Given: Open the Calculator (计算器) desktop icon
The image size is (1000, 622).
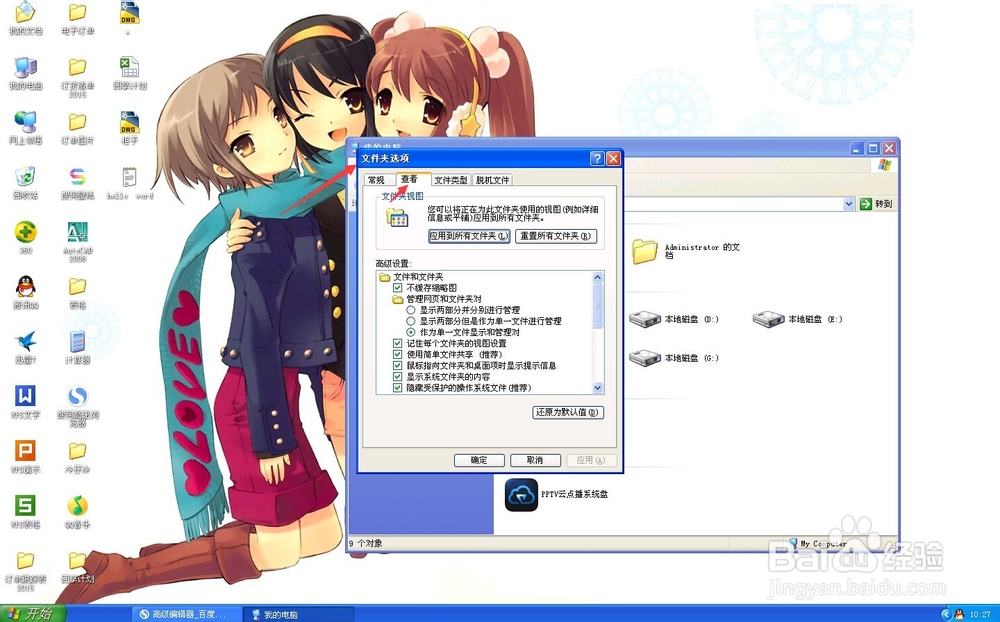Looking at the screenshot, I should tap(78, 347).
